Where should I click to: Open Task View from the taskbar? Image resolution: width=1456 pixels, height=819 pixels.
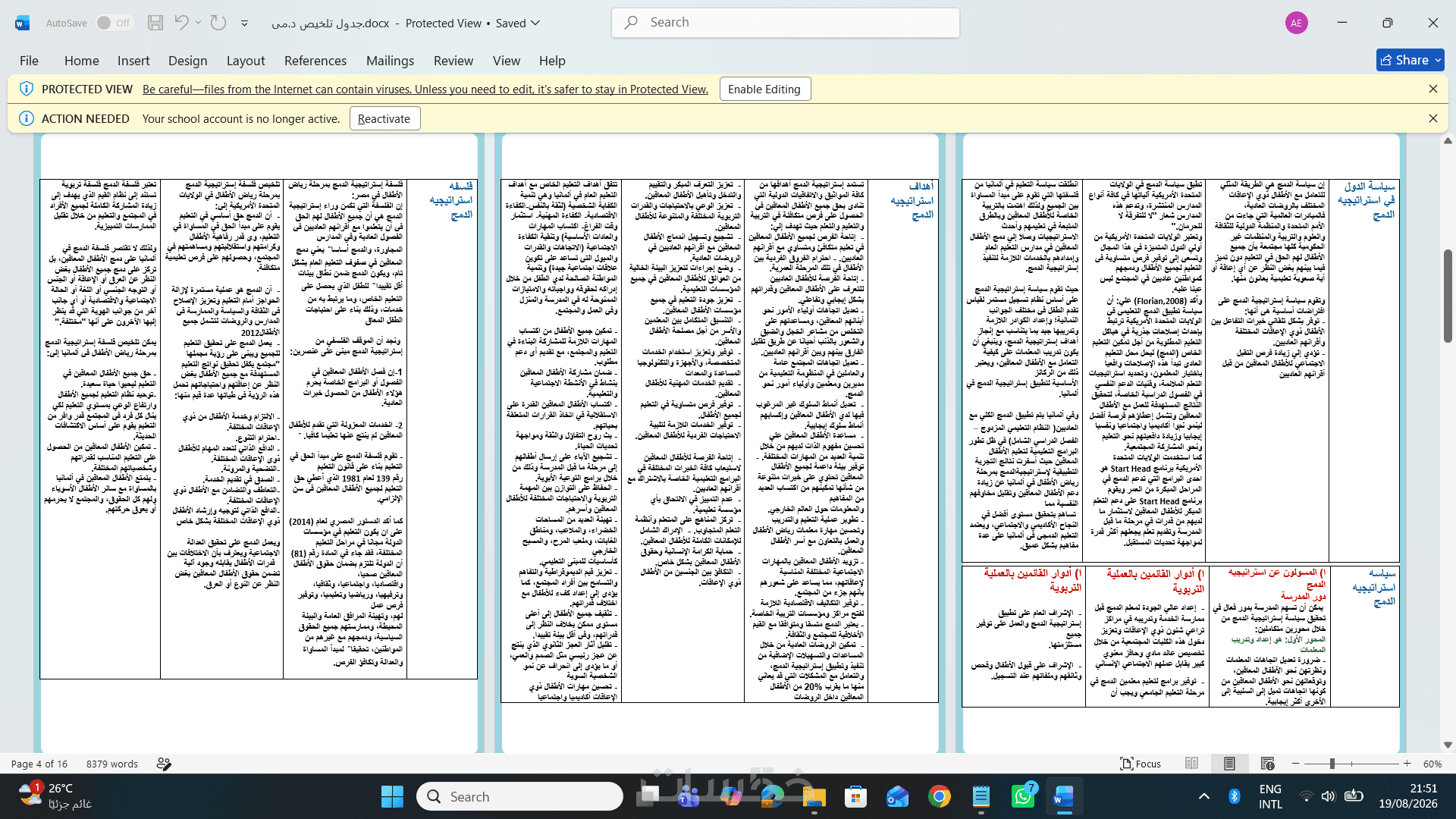648,797
